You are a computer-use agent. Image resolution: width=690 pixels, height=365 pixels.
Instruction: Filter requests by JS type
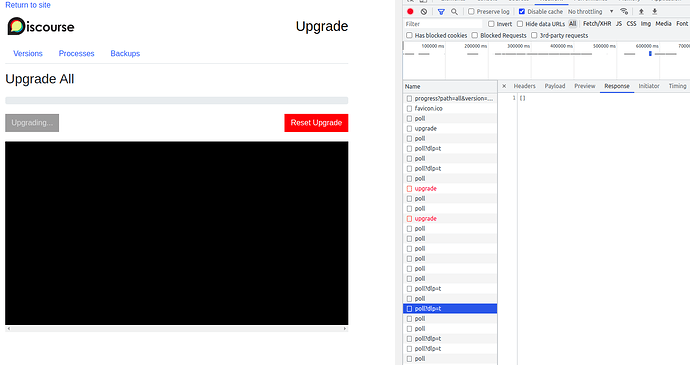click(x=619, y=24)
